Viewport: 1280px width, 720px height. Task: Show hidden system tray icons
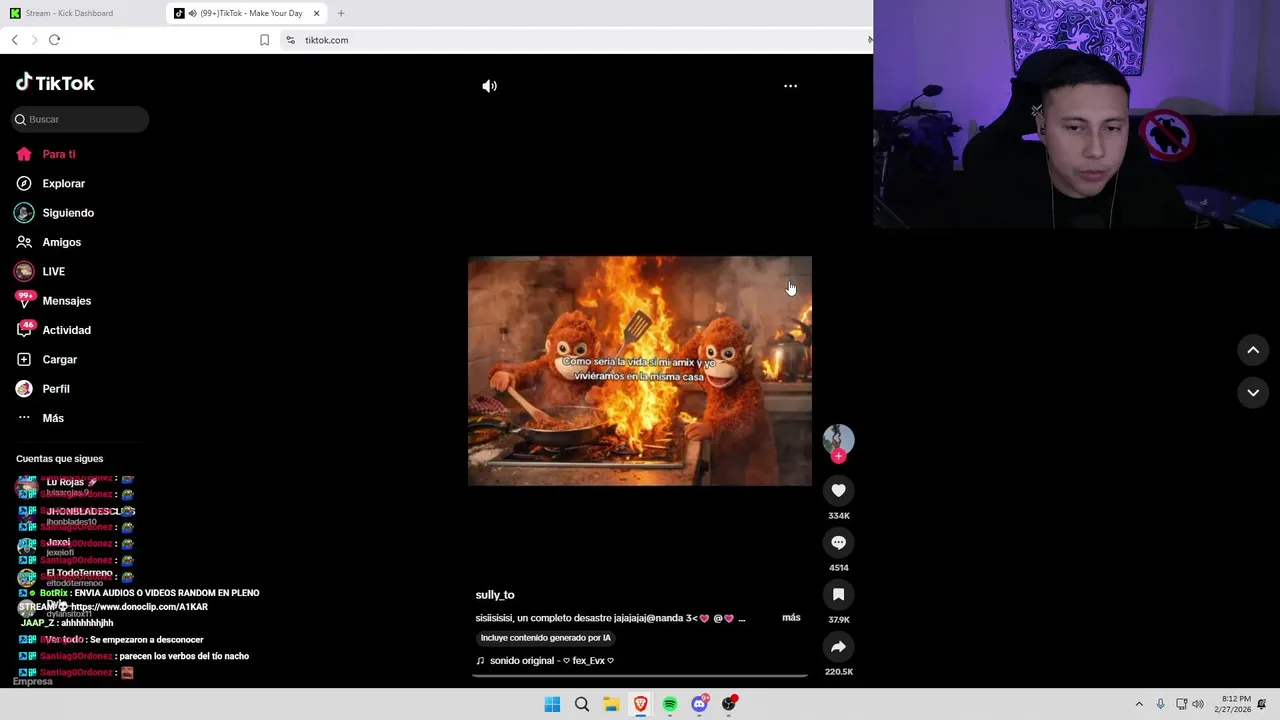(1138, 704)
